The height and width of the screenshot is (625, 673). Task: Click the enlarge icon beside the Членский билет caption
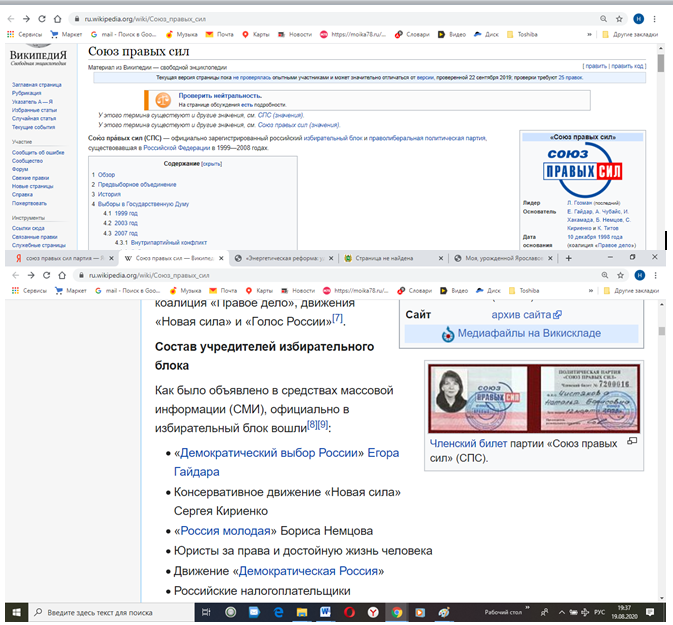coord(632,441)
